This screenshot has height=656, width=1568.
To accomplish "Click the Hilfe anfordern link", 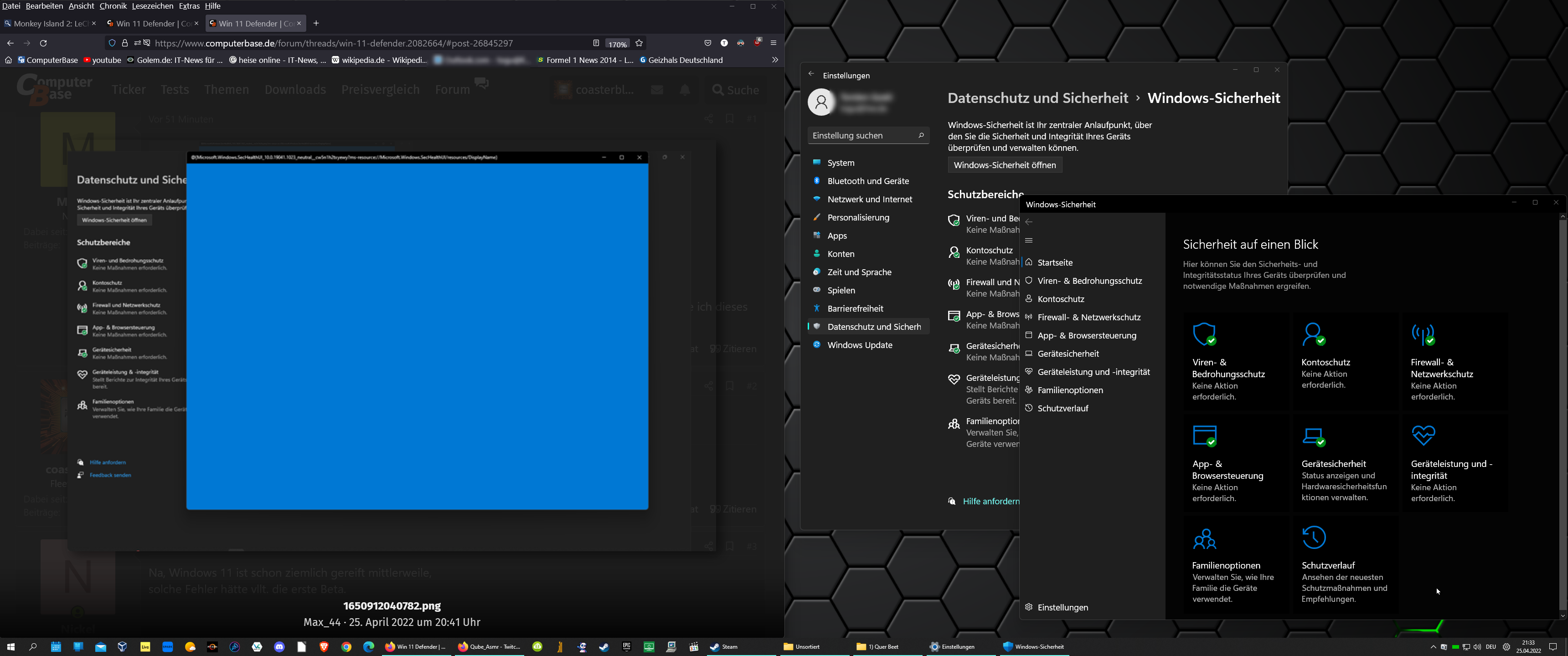I will tap(990, 502).
